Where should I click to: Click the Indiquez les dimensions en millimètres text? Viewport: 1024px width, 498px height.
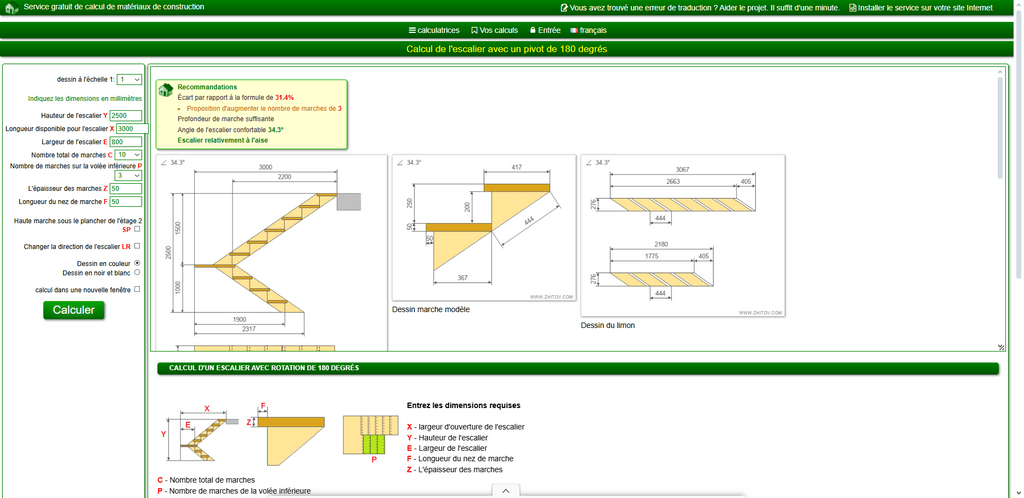[x=85, y=99]
